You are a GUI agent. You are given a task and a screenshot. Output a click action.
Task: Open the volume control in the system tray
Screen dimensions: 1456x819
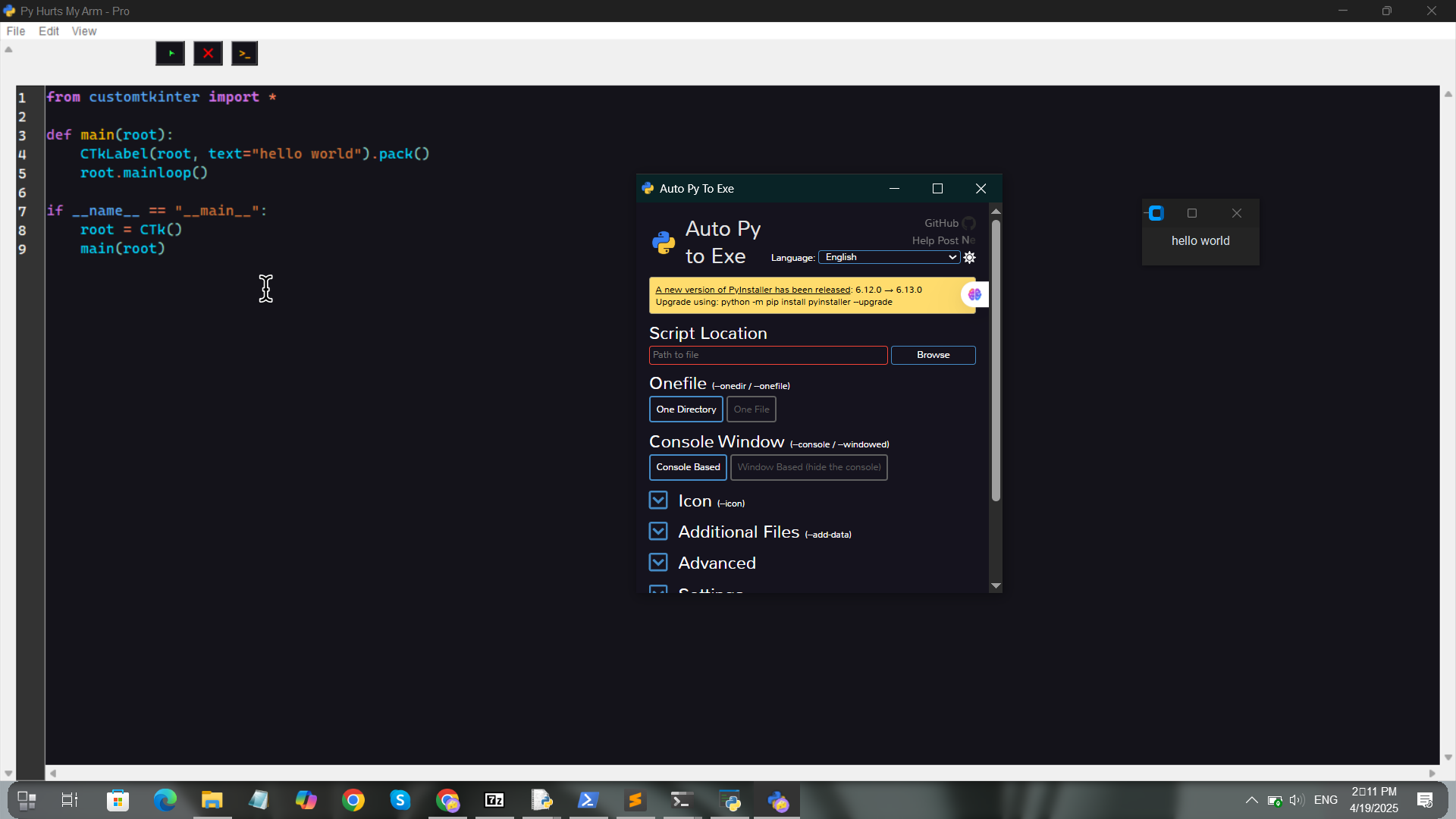(1297, 800)
